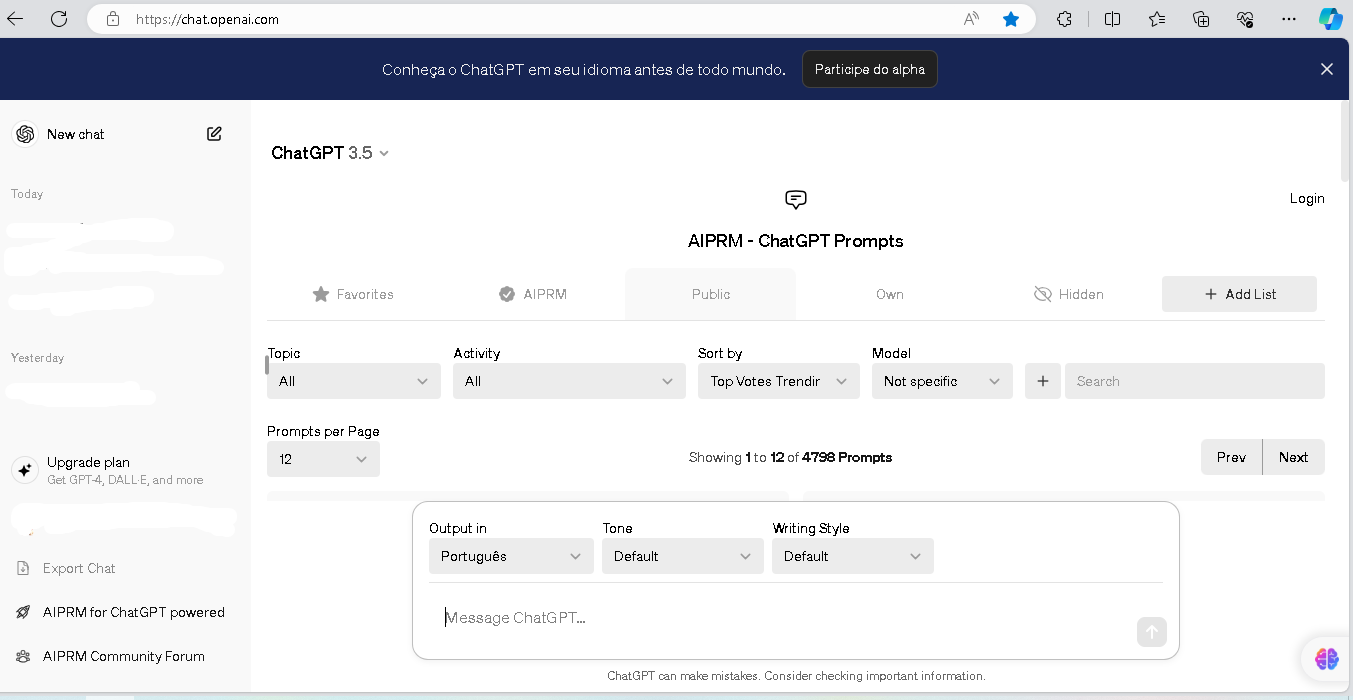Click the Login link
Image resolution: width=1366 pixels, height=700 pixels.
point(1307,198)
